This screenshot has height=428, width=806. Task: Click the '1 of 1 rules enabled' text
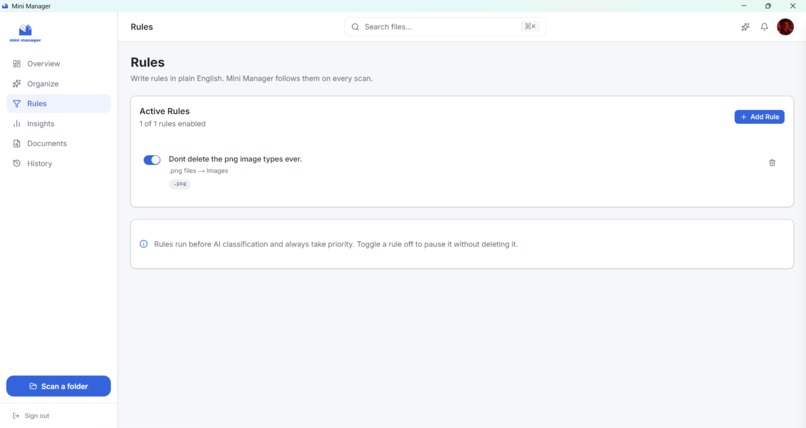click(x=172, y=124)
